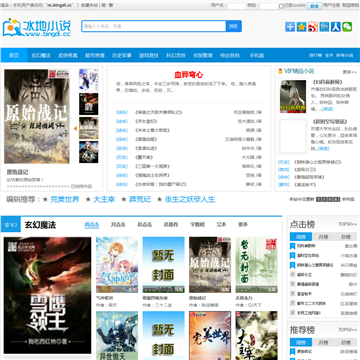The height and width of the screenshot is (360, 360).
Task: Switch to 月点击 tab in 玄幻魔法
Action: [x=118, y=225]
